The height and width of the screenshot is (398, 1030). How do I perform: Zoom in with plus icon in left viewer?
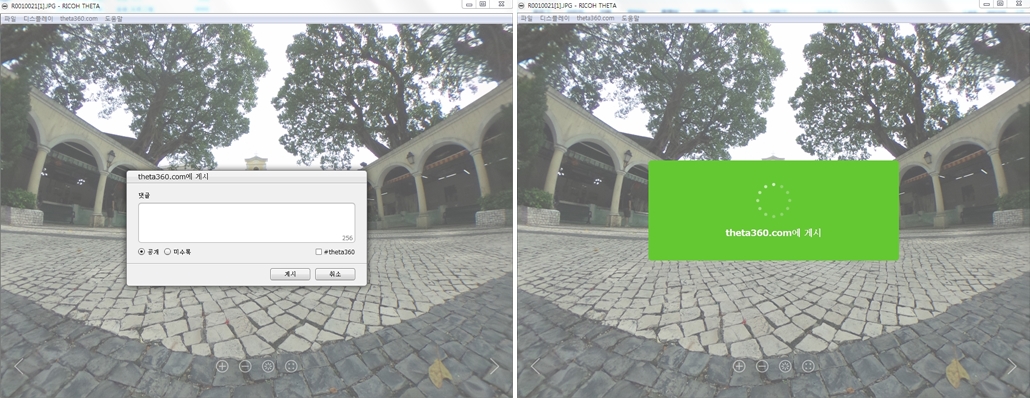click(222, 366)
